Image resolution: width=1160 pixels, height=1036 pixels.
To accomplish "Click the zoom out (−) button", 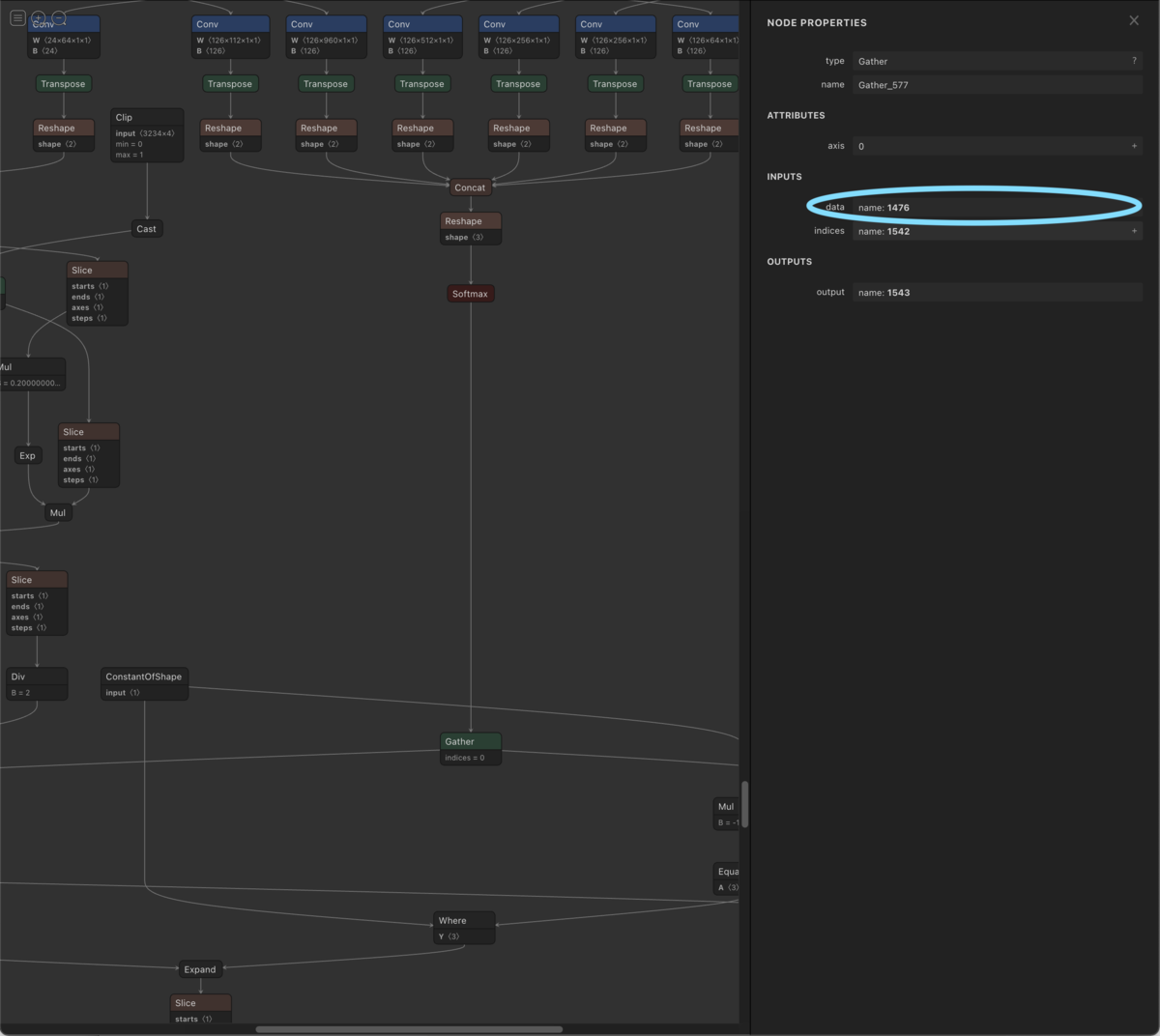I will (x=59, y=17).
